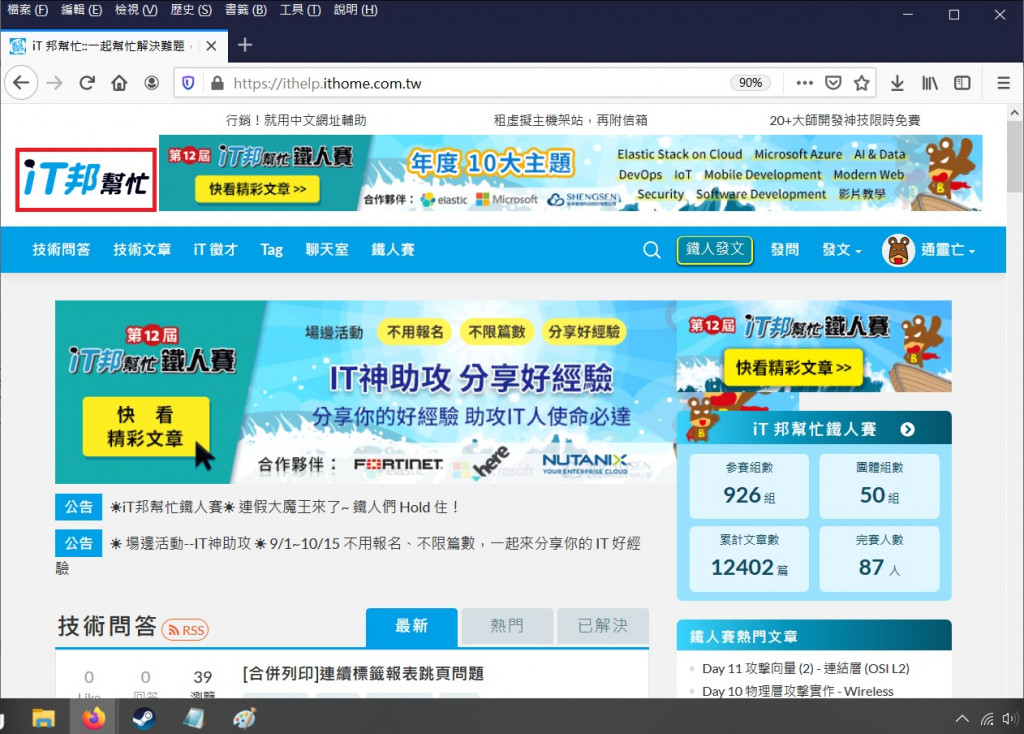Image resolution: width=1024 pixels, height=734 pixels.
Task: Open the 說明 (H) menu
Action: 355,10
